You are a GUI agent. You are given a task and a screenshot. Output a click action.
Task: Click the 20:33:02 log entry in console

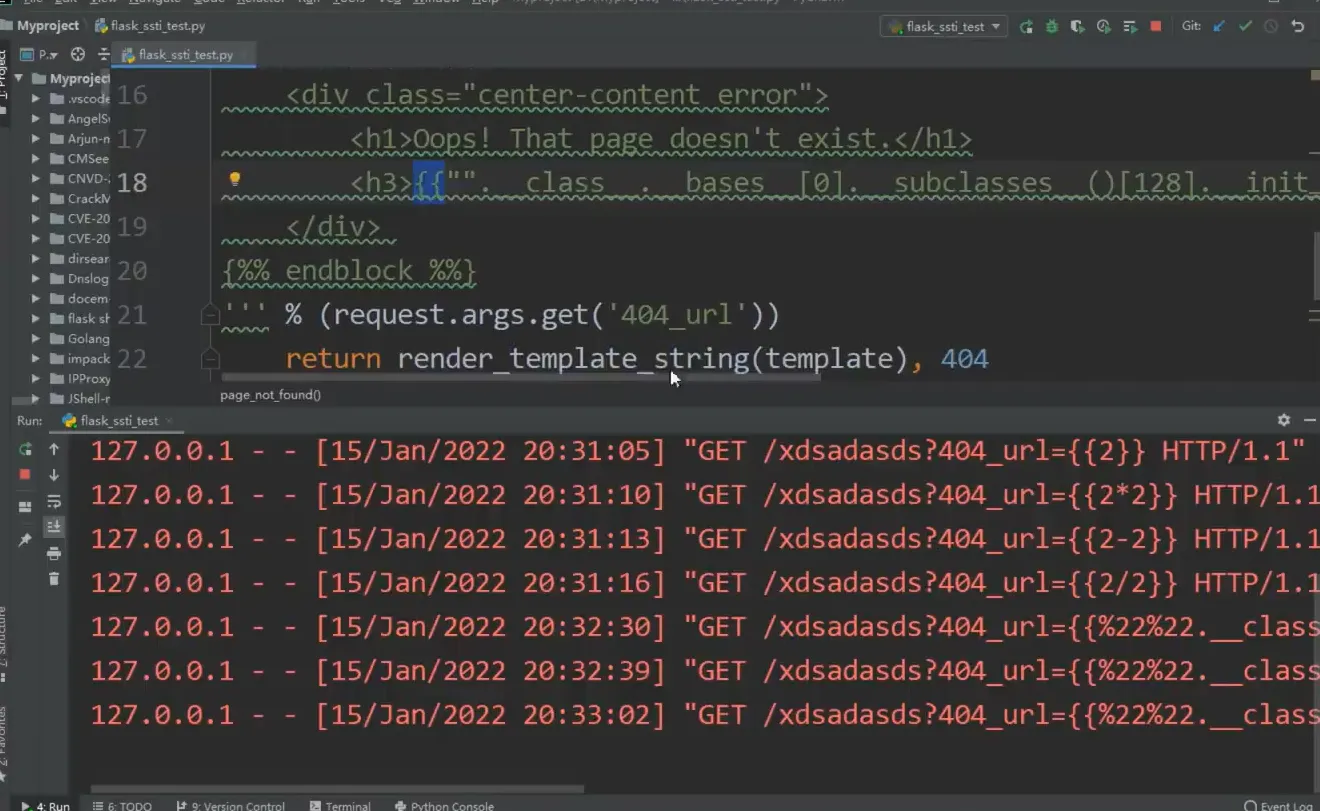coord(705,715)
